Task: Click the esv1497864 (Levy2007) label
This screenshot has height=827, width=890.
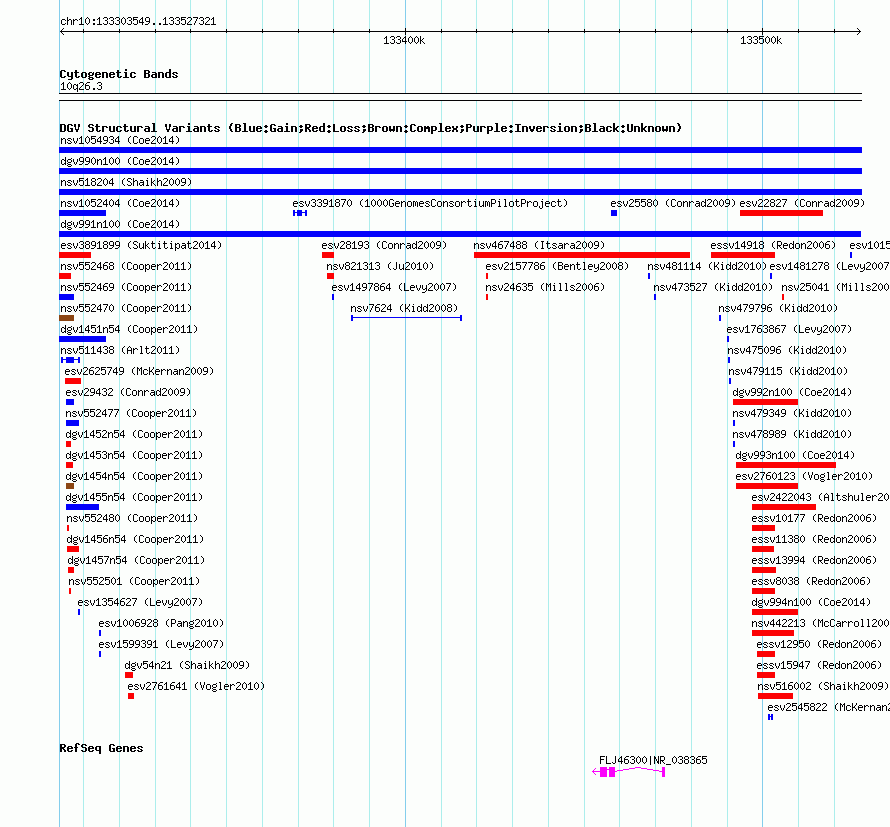Action: pos(394,287)
